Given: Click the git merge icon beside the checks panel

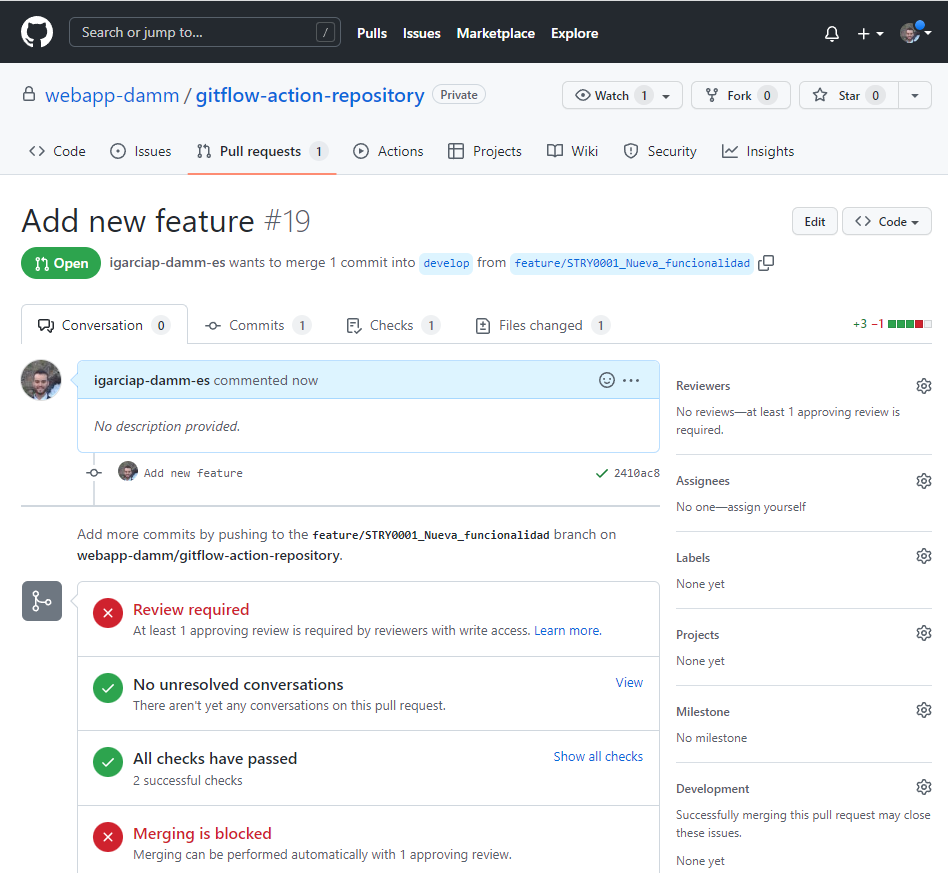Looking at the screenshot, I should tap(41, 601).
